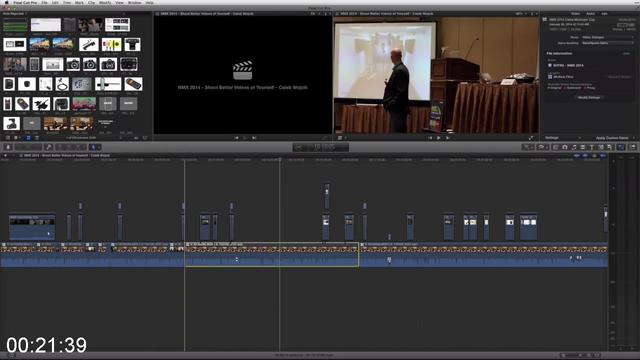Image resolution: width=640 pixels, height=360 pixels.
Task: Open the tool selection dropdown arrow
Action: [98, 147]
